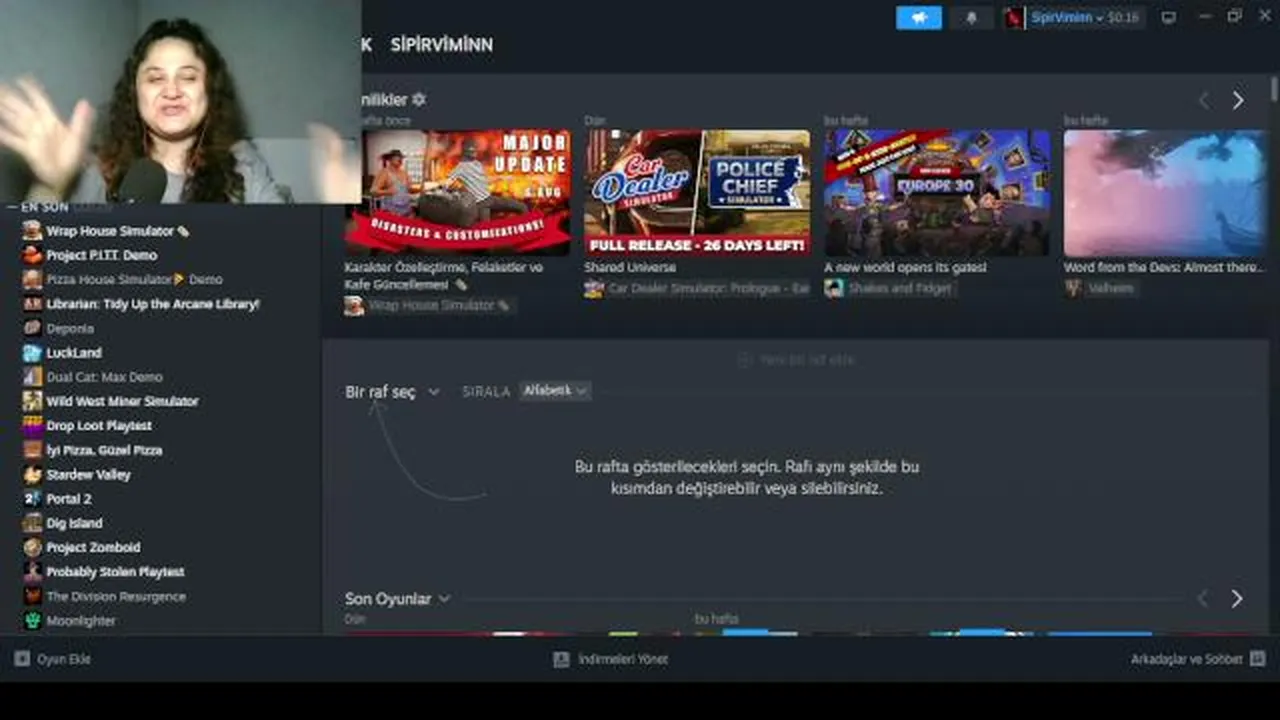Click the downloads icon beside İndirmeleri Yönet
The height and width of the screenshot is (720, 1280).
click(561, 659)
